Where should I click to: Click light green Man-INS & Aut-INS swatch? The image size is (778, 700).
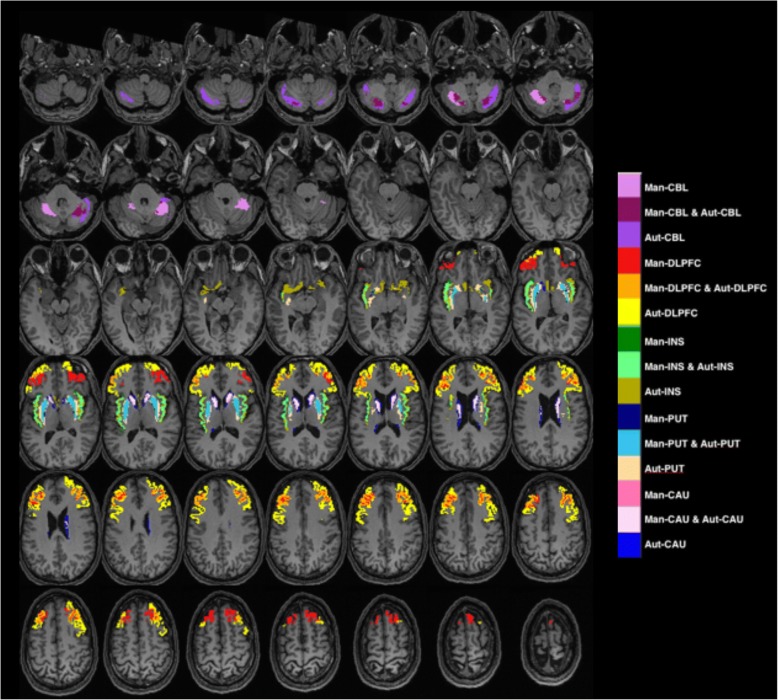(x=629, y=365)
